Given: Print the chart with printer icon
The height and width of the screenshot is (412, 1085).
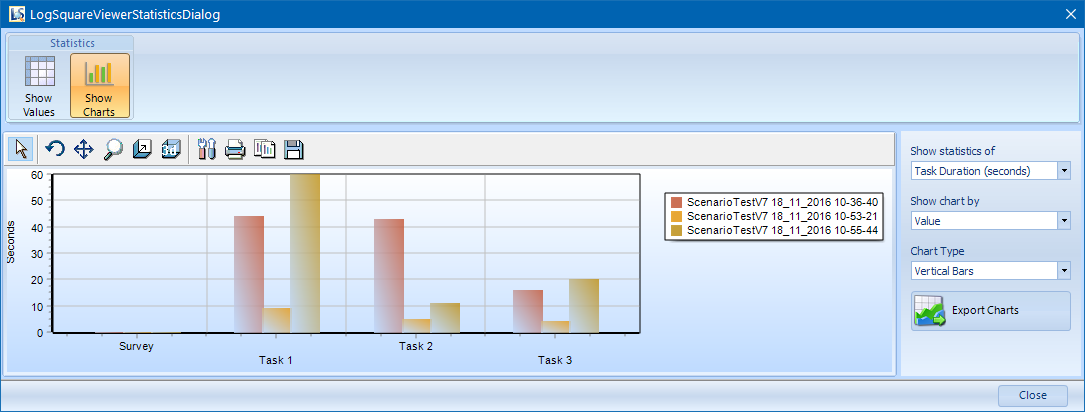Looking at the screenshot, I should tap(235, 150).
